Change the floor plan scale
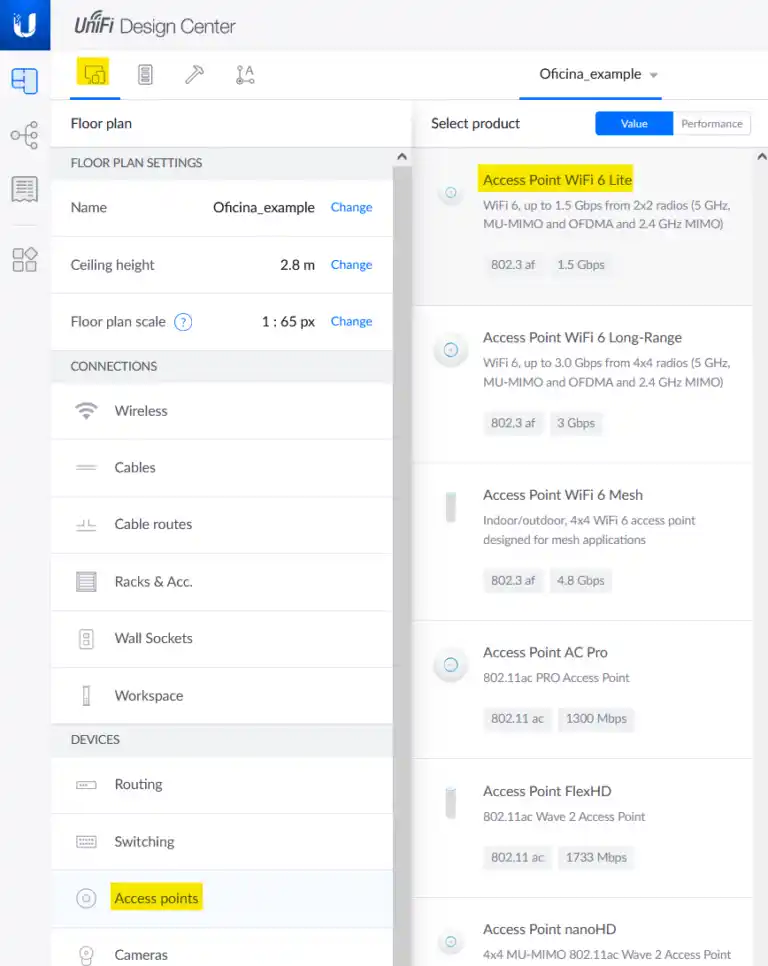This screenshot has height=966, width=768. pos(351,322)
